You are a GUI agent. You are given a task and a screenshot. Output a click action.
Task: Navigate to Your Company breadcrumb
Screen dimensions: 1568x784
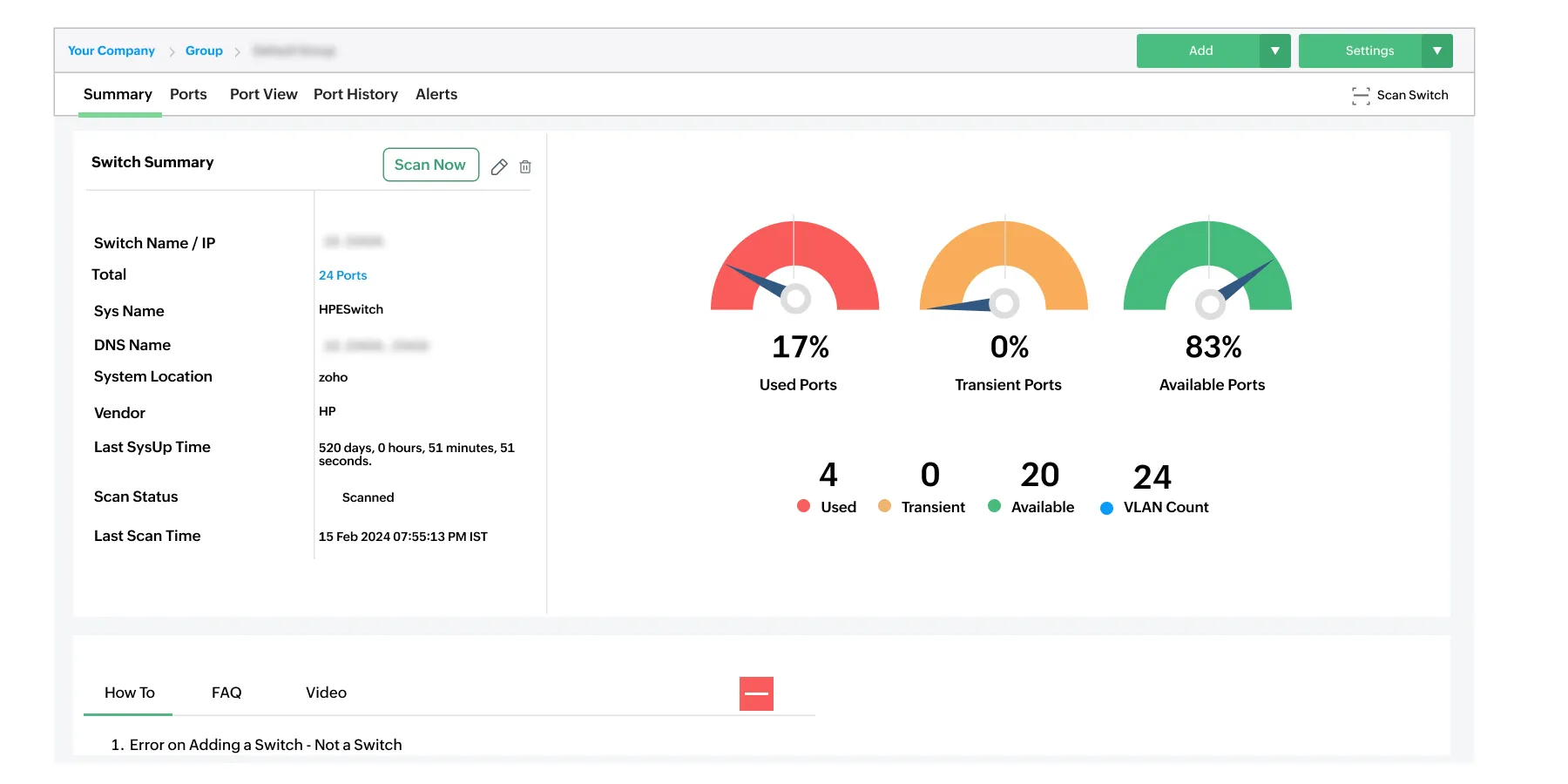tap(112, 51)
